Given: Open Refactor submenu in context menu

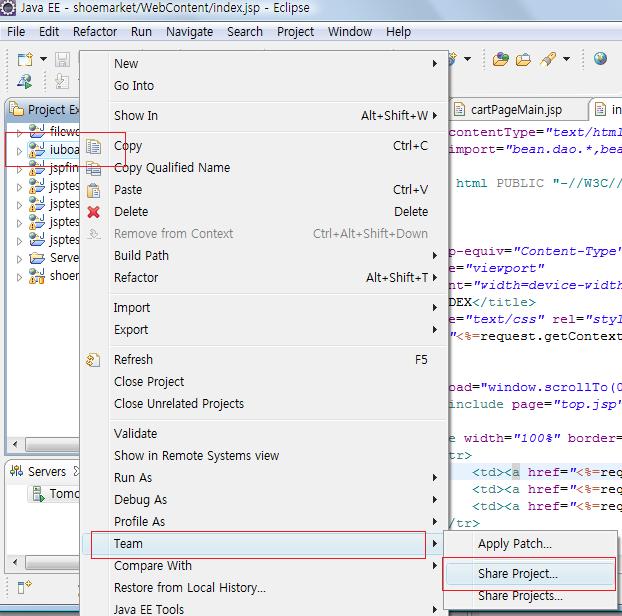Looking at the screenshot, I should click(264, 278).
